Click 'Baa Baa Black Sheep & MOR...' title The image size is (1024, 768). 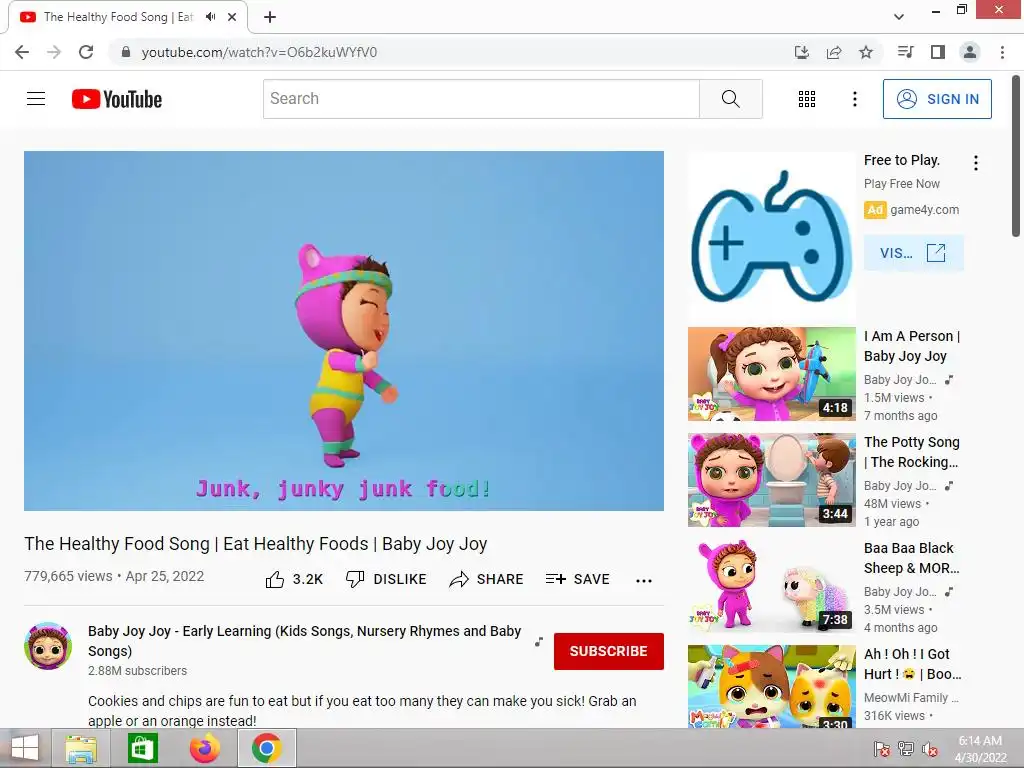point(912,558)
